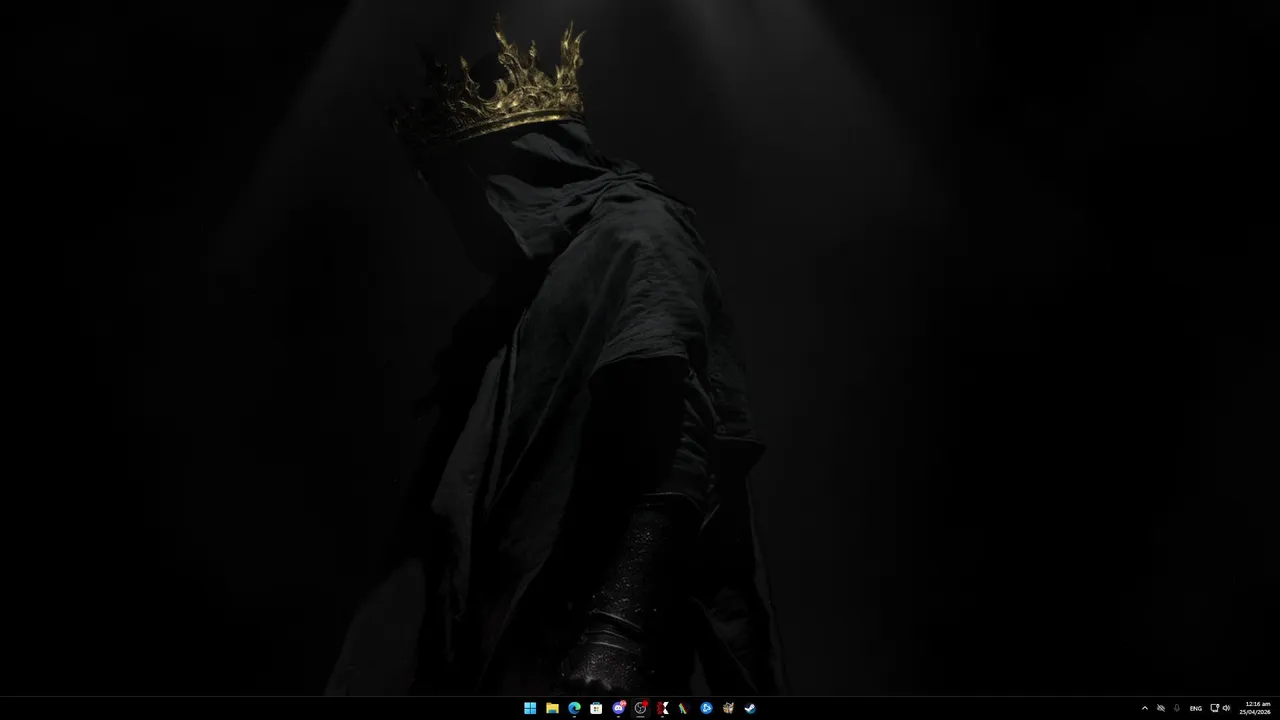Viewport: 1280px width, 720px height.
Task: Open File Explorer from taskbar
Action: [552, 708]
